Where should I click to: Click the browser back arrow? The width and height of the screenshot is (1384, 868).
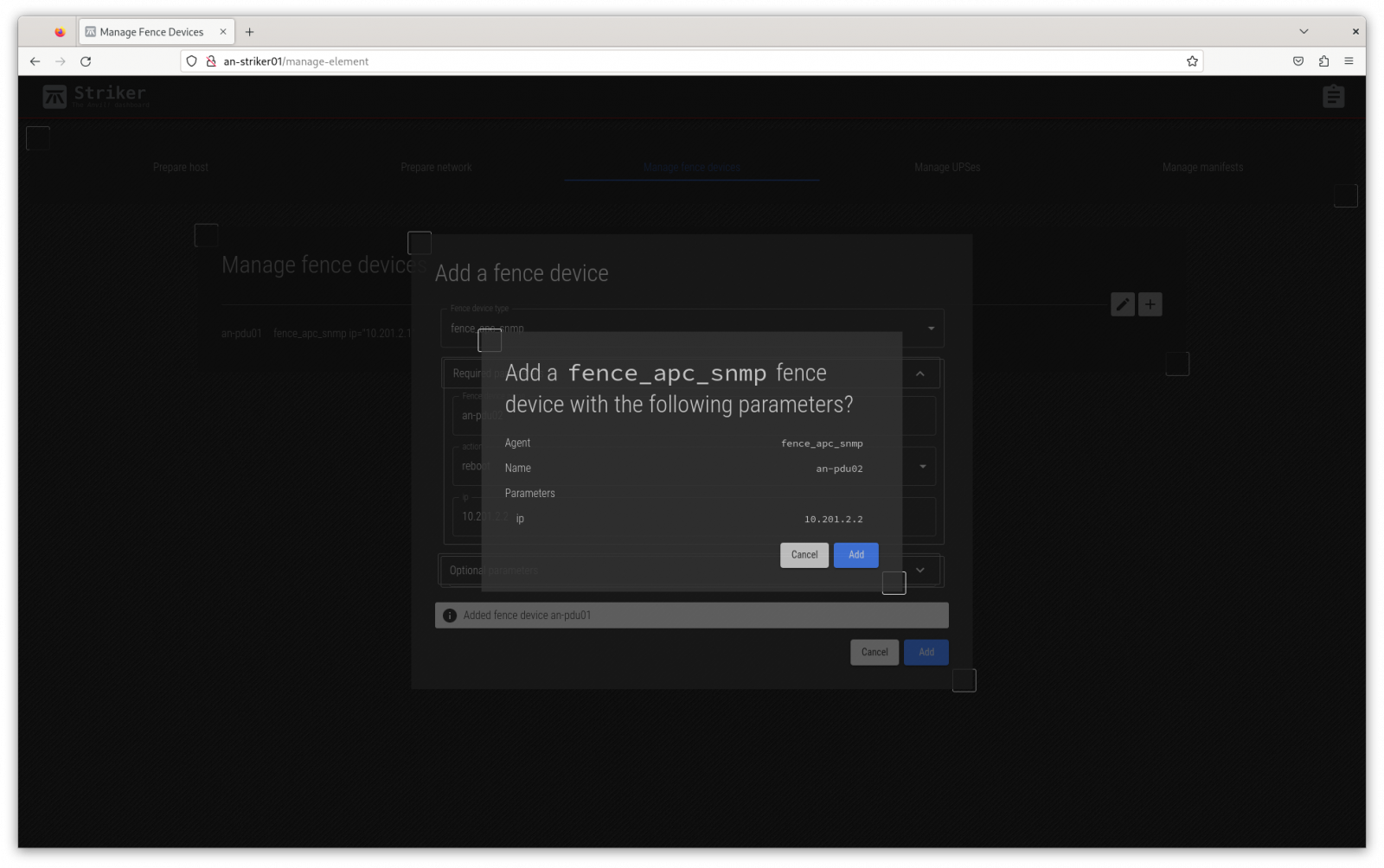pos(35,61)
